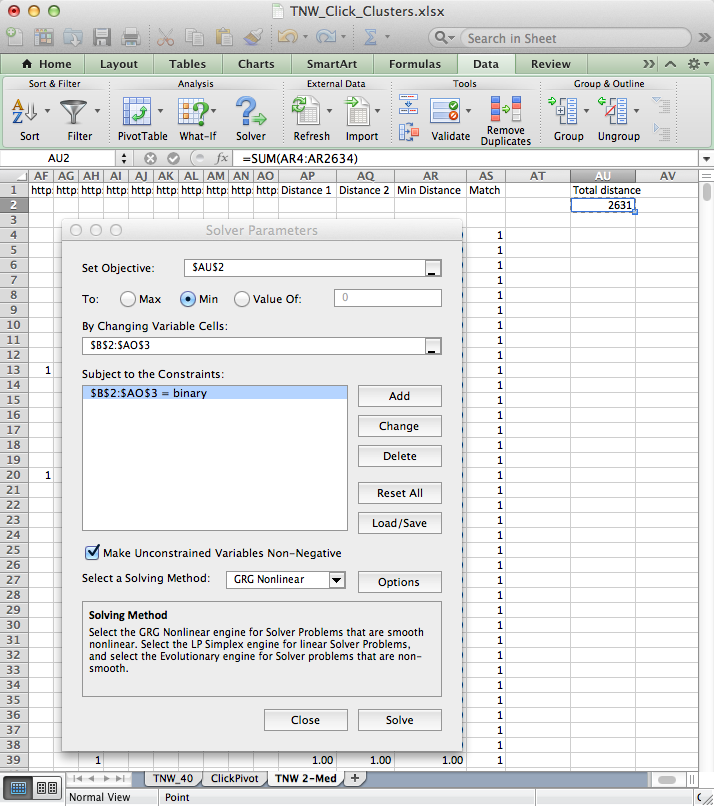Uncheck Make Unconstrained Variables Non-Negative
This screenshot has width=714, height=806.
point(93,553)
